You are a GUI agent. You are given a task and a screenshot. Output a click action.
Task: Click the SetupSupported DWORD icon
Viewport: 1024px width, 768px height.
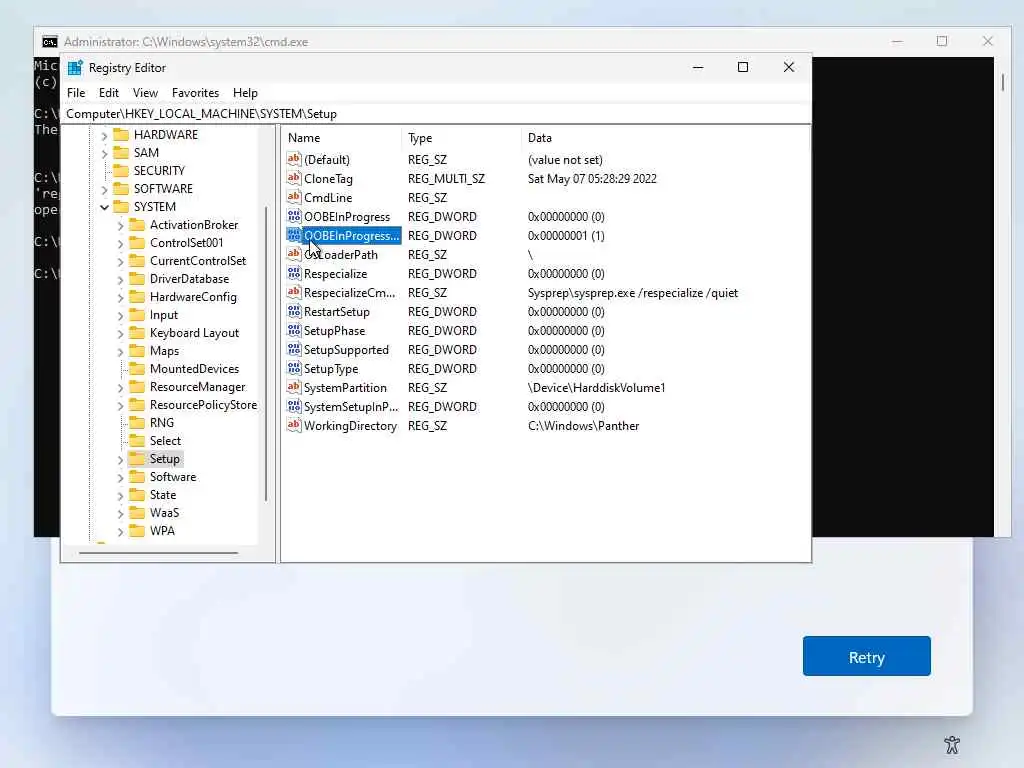click(294, 349)
